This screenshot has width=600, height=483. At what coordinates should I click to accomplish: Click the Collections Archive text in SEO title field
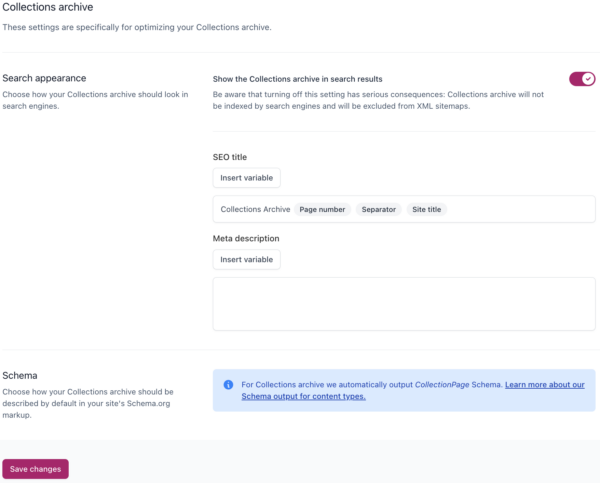(255, 209)
